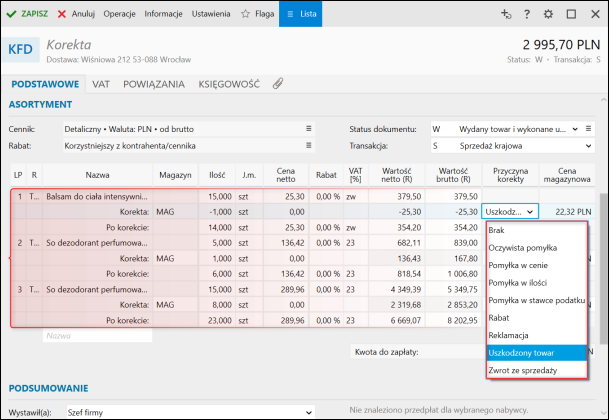Open the Ustawienia menu
The height and width of the screenshot is (420, 609).
tap(211, 14)
